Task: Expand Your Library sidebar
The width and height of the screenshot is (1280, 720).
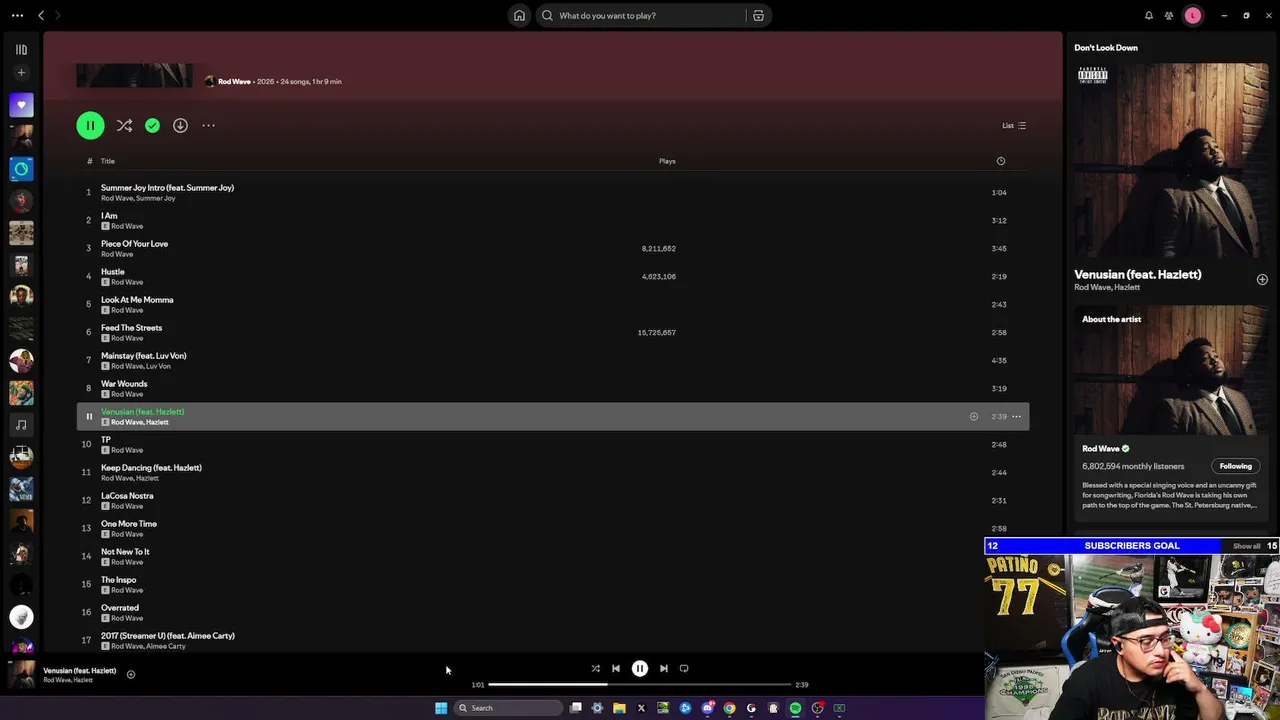Action: (x=21, y=49)
